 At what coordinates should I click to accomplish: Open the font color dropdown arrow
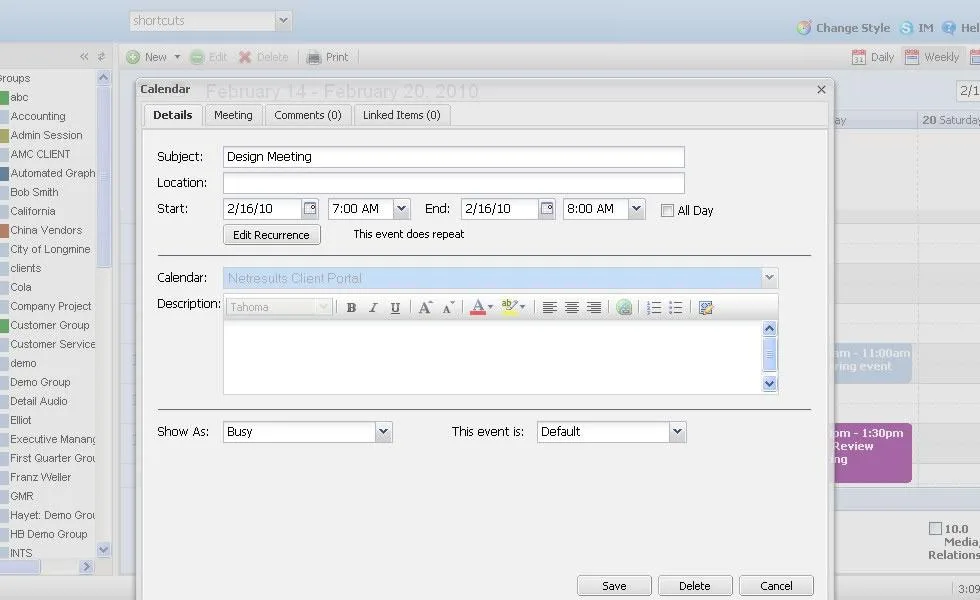coord(491,307)
